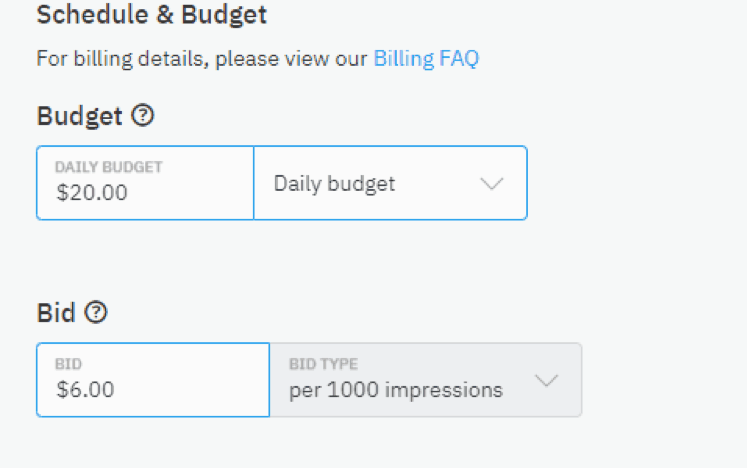Select the $20.00 budget value text
The height and width of the screenshot is (468, 747).
click(x=92, y=193)
